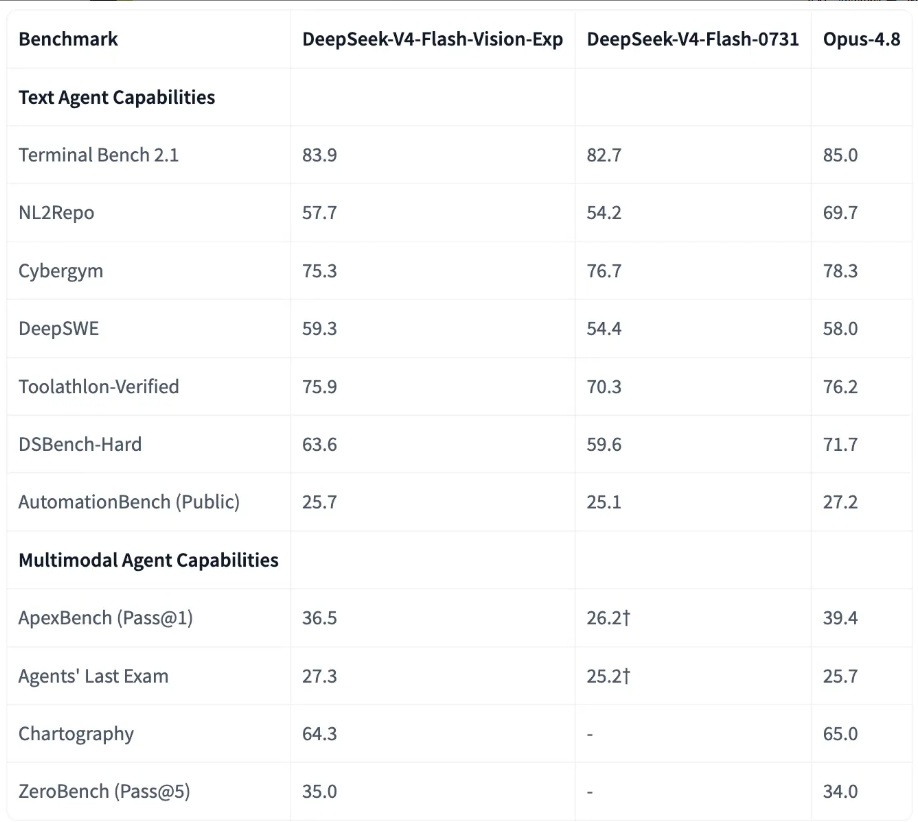Select the ApexBench (Pass@1) row label
Viewport: 918px width, 822px height.
click(105, 618)
